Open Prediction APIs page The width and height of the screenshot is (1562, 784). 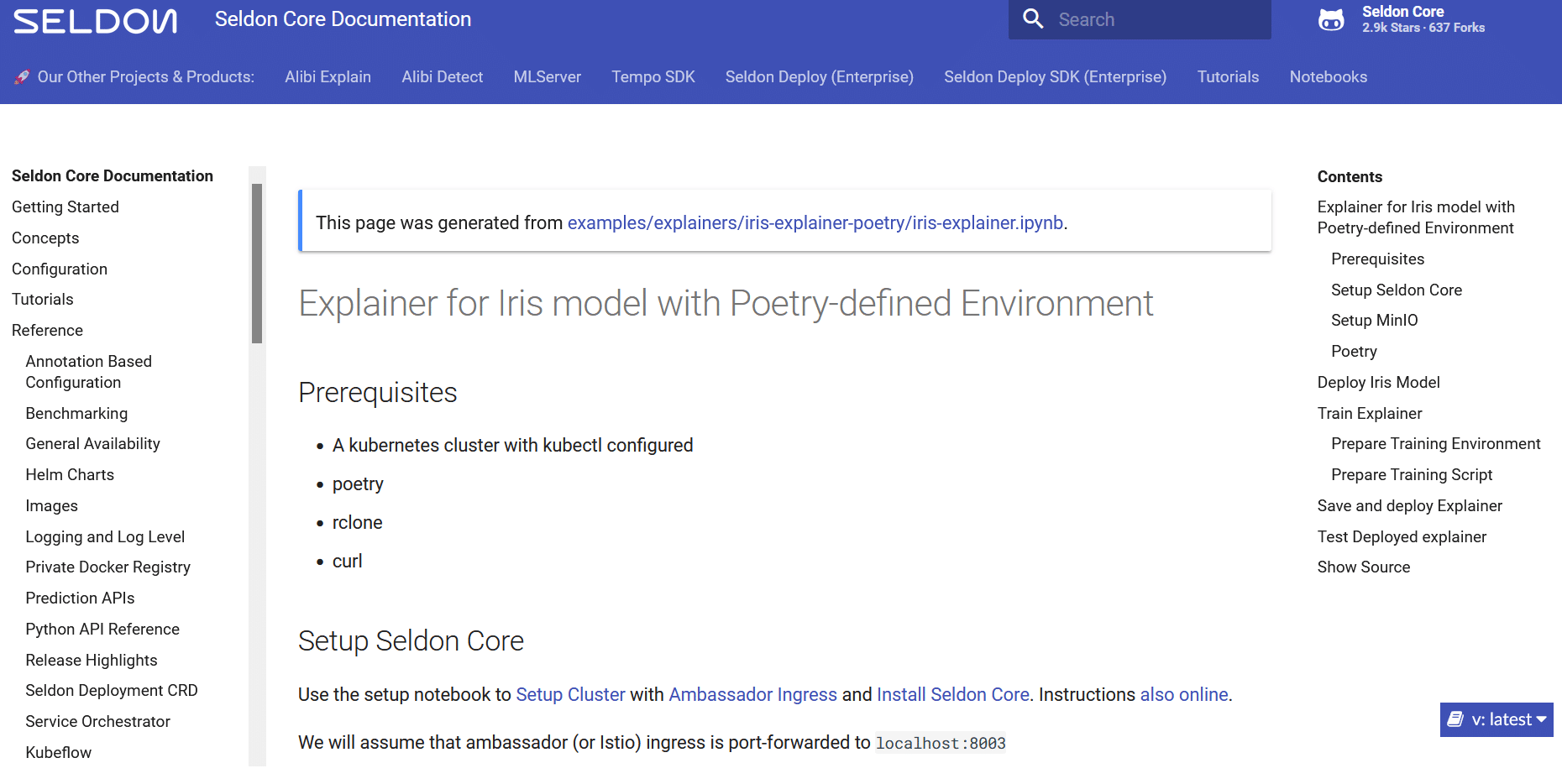[x=80, y=598]
